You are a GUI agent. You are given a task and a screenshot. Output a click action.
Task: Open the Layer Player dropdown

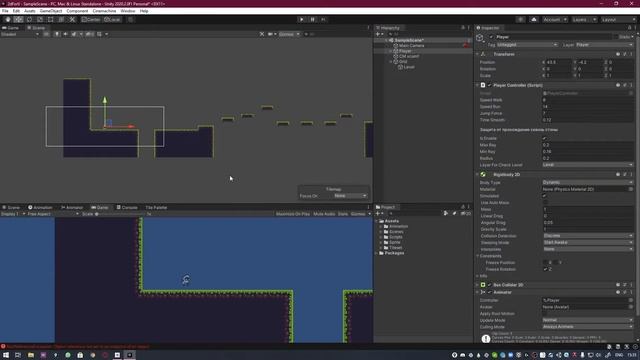(604, 45)
